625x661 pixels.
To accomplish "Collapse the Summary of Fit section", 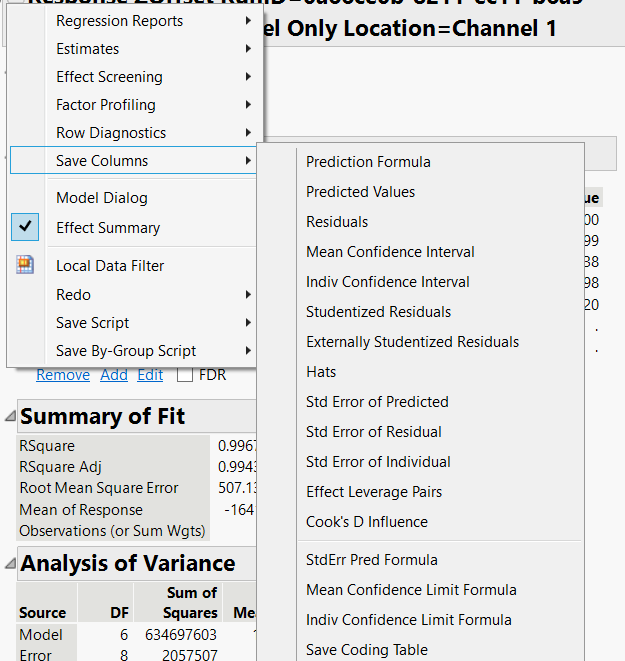I will coord(10,416).
